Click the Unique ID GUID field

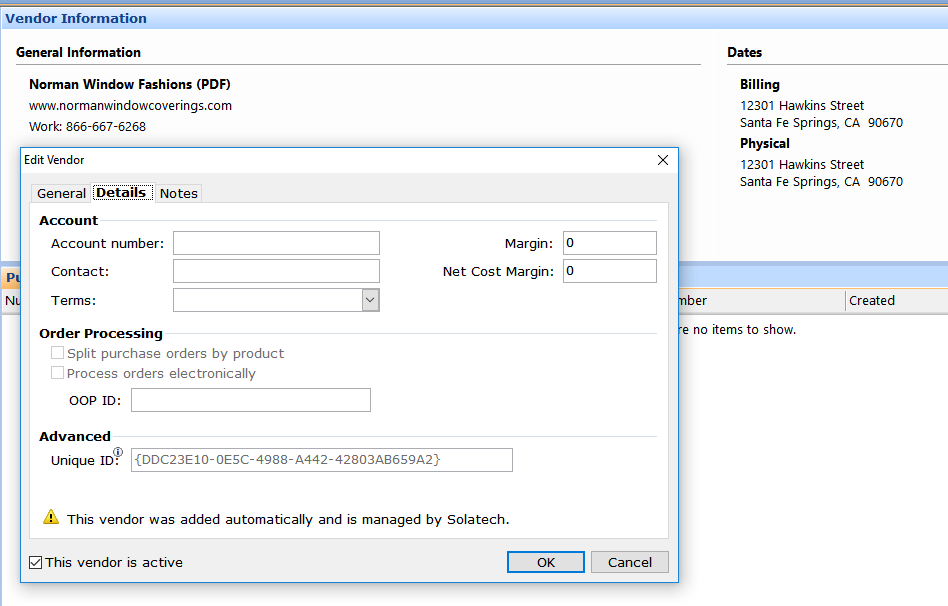pos(322,460)
